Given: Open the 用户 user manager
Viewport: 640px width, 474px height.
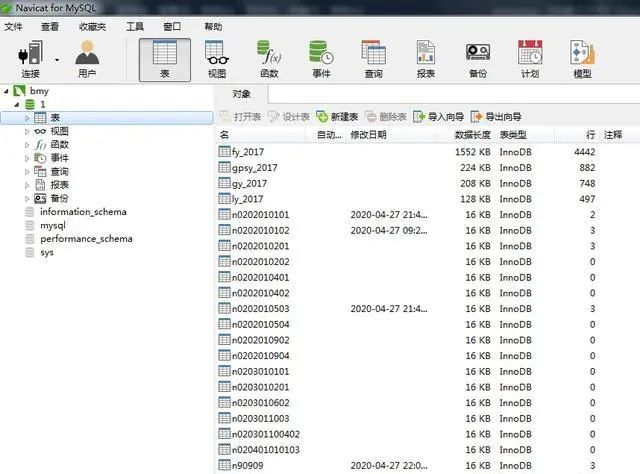Looking at the screenshot, I should tap(87, 59).
